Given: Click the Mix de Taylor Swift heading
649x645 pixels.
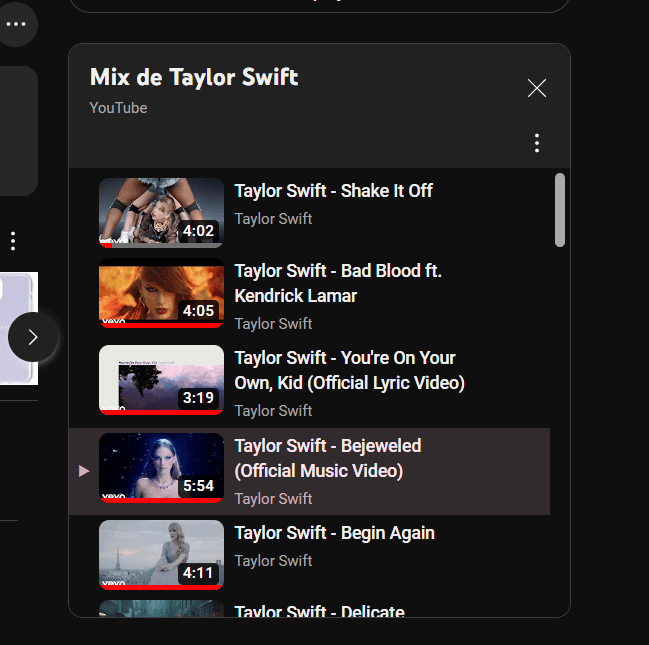Looking at the screenshot, I should (194, 77).
